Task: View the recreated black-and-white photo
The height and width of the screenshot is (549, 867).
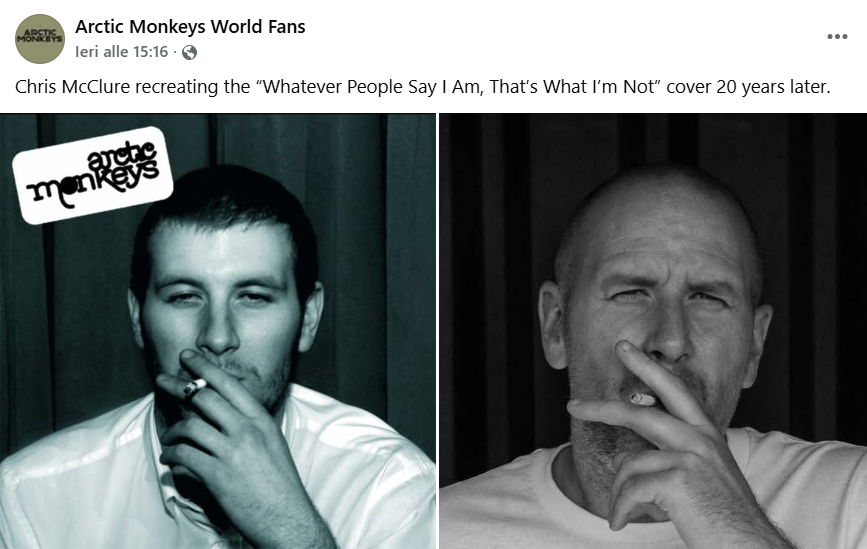Action: point(653,331)
